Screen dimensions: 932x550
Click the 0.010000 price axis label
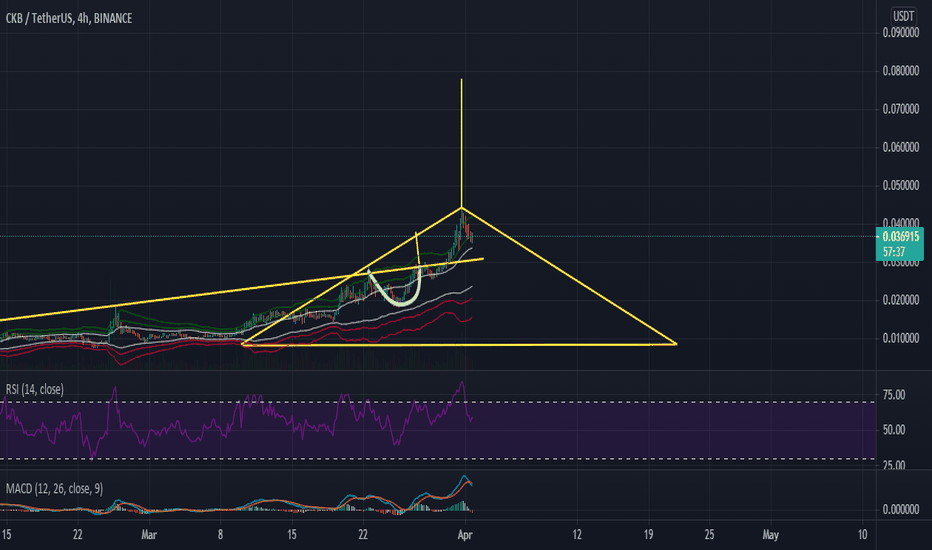901,338
